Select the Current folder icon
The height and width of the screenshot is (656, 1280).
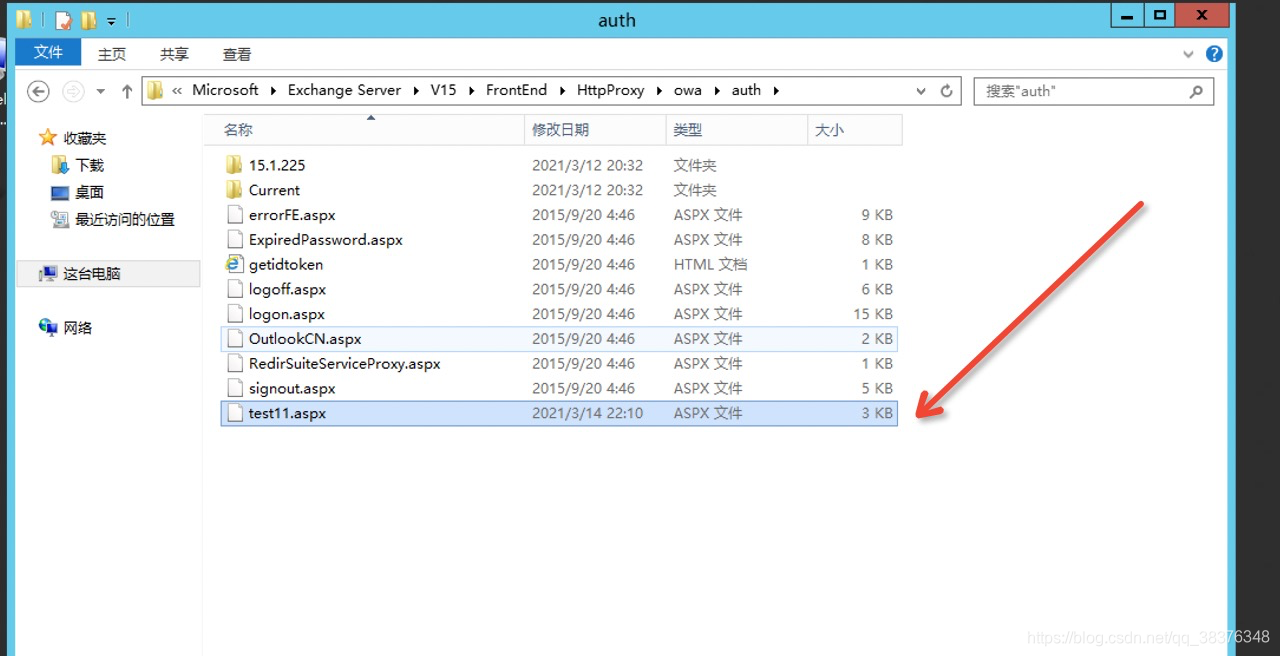[234, 190]
